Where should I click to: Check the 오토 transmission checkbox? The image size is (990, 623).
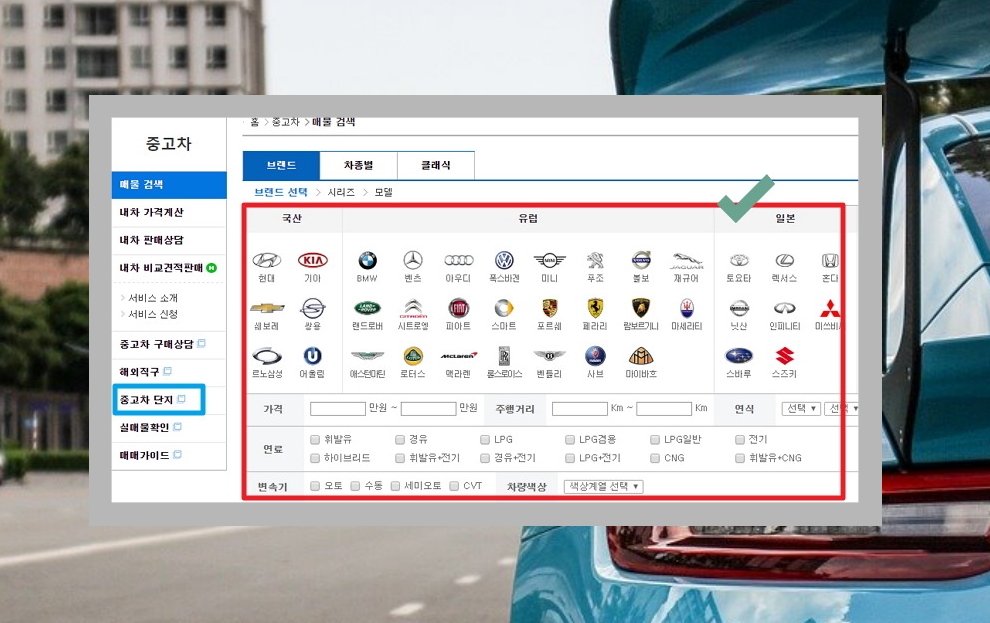pos(314,486)
